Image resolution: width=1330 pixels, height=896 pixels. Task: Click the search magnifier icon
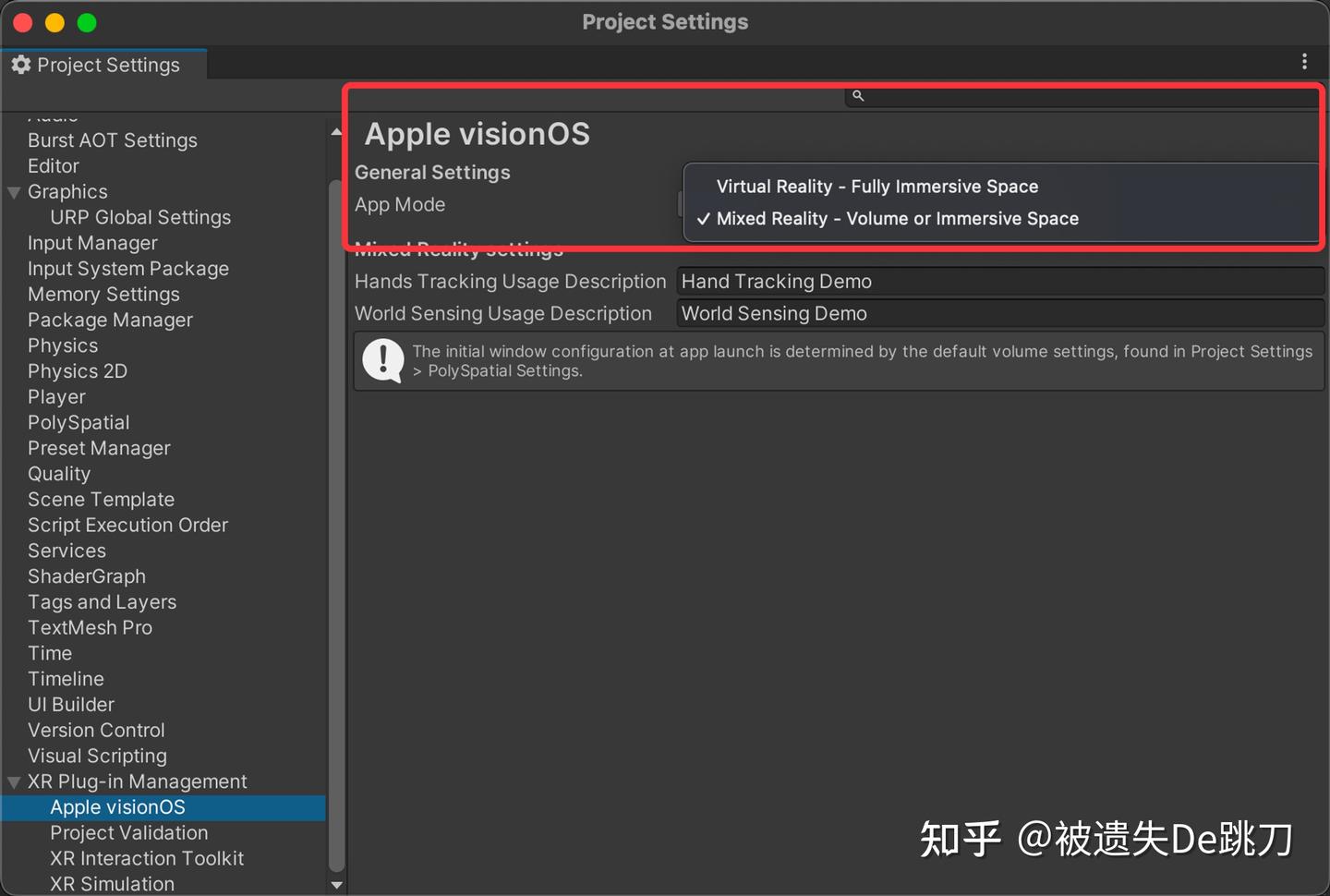(x=858, y=95)
